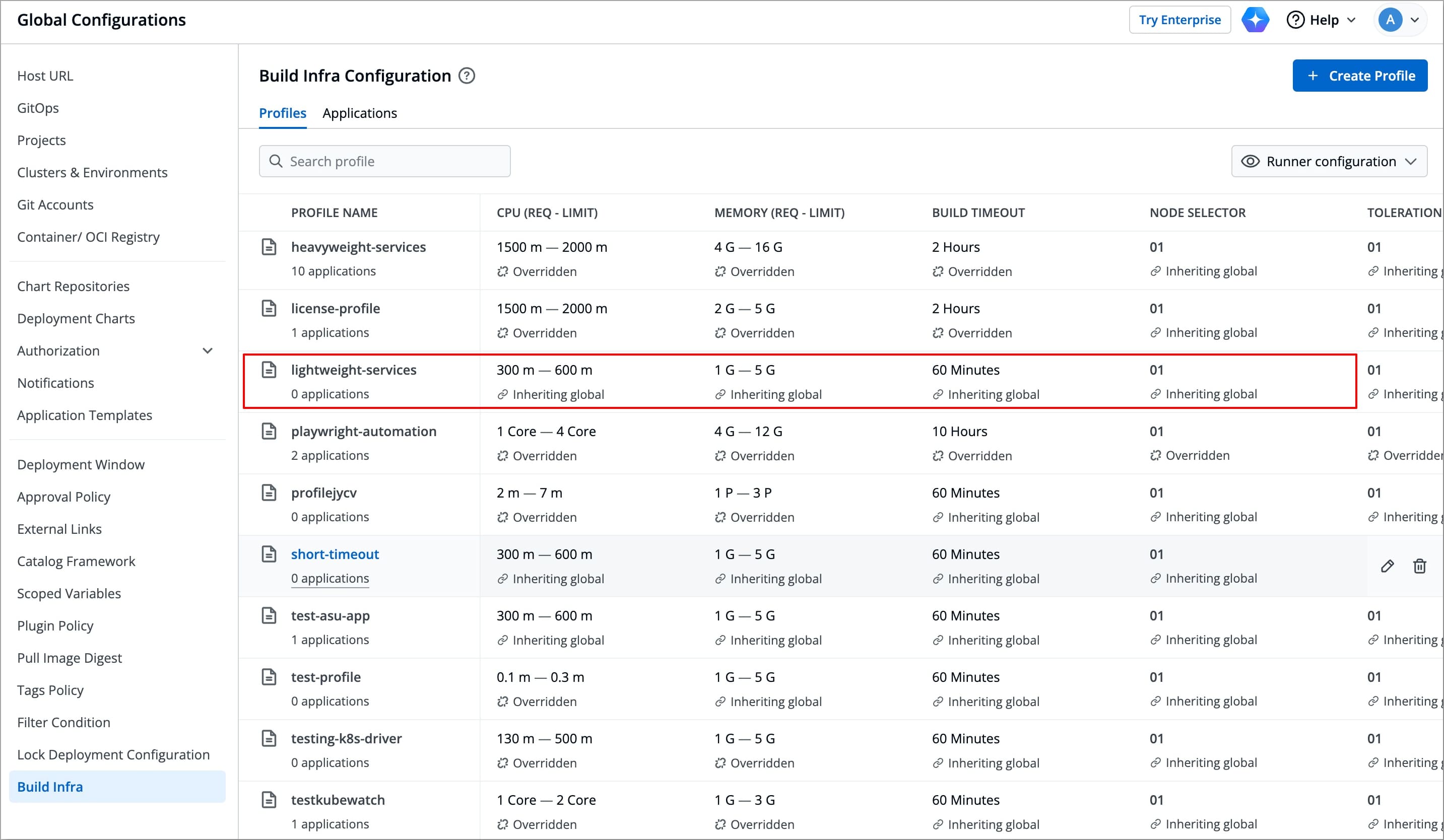Open the short-timeout profile link

pos(335,554)
